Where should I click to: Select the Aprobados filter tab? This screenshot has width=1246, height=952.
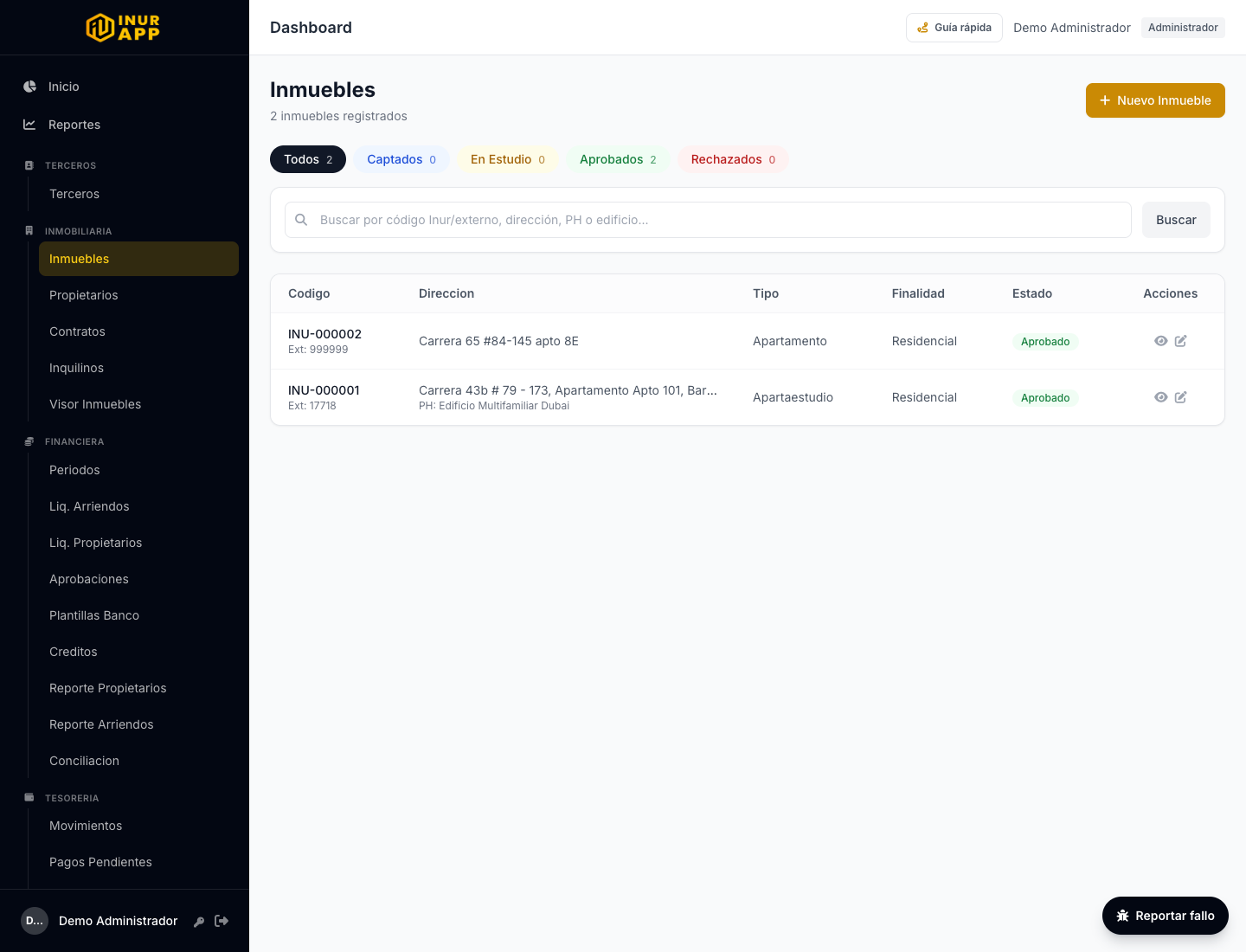[x=618, y=159]
